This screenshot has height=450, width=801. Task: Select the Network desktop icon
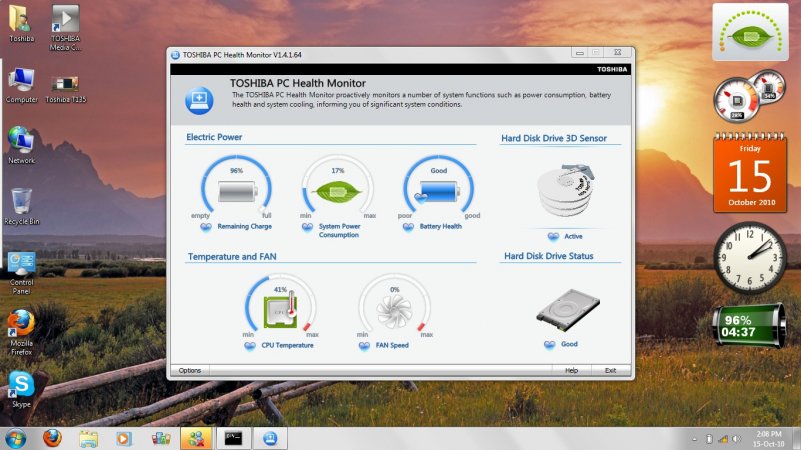pyautogui.click(x=21, y=145)
